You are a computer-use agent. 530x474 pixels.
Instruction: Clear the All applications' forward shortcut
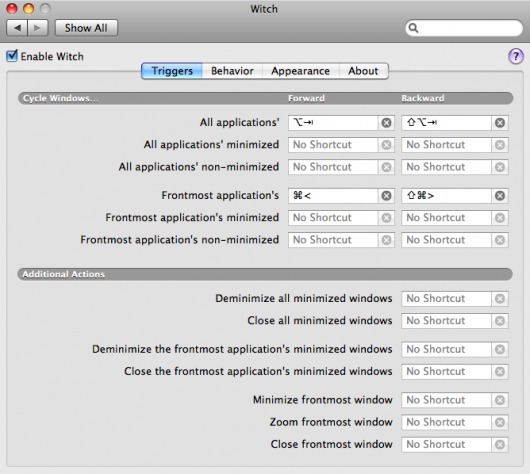coord(386,123)
